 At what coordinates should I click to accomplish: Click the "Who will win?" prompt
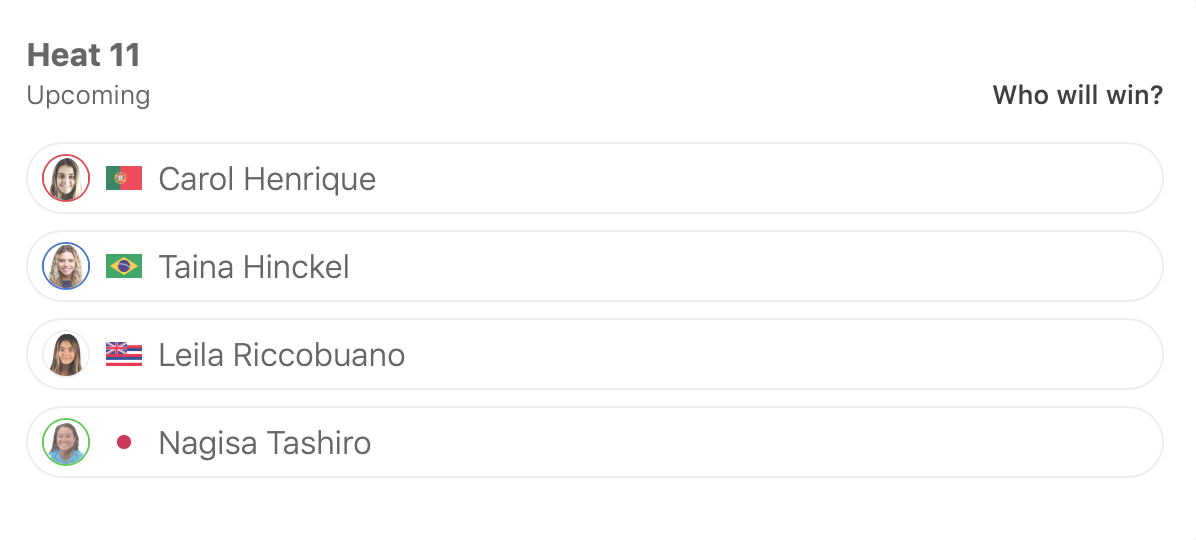coord(1077,96)
